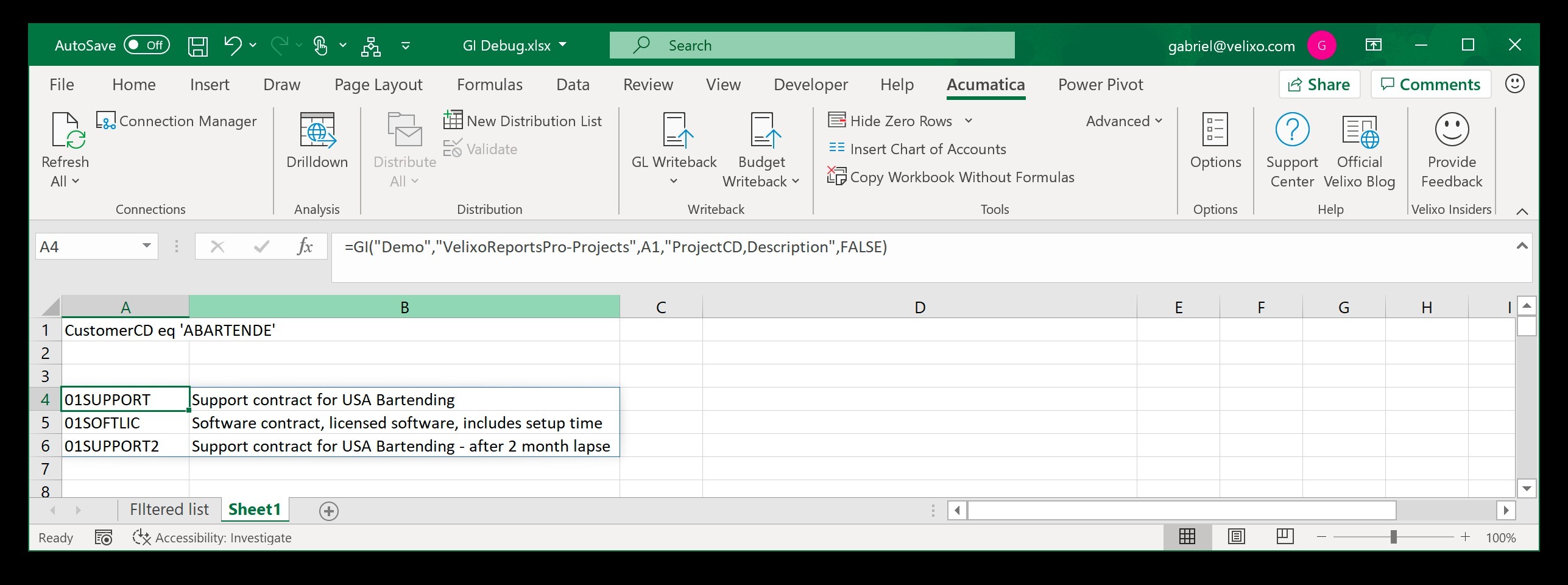The height and width of the screenshot is (585, 1568).
Task: Select cell A1 with CustomerCD filter
Action: click(125, 330)
